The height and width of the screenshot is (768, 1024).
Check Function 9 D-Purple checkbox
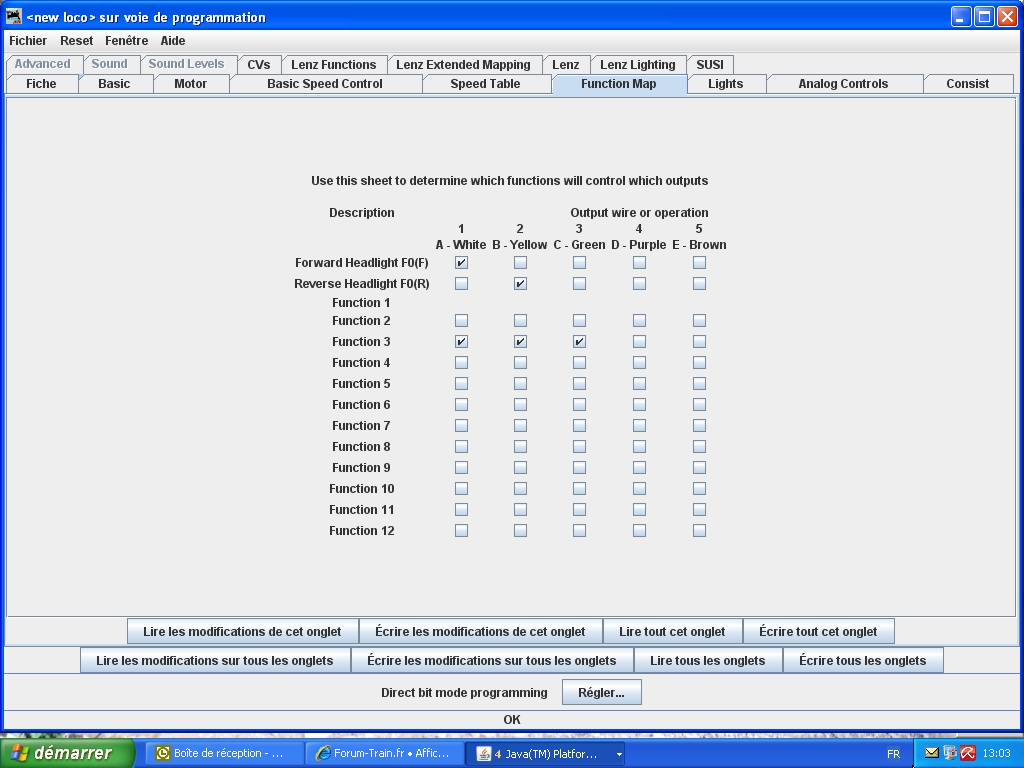click(639, 468)
